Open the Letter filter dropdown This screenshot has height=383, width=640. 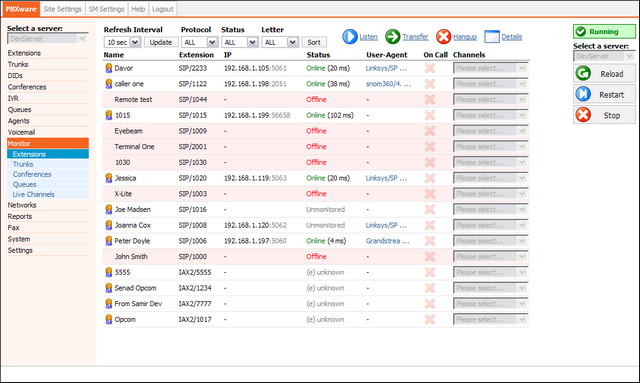click(280, 42)
